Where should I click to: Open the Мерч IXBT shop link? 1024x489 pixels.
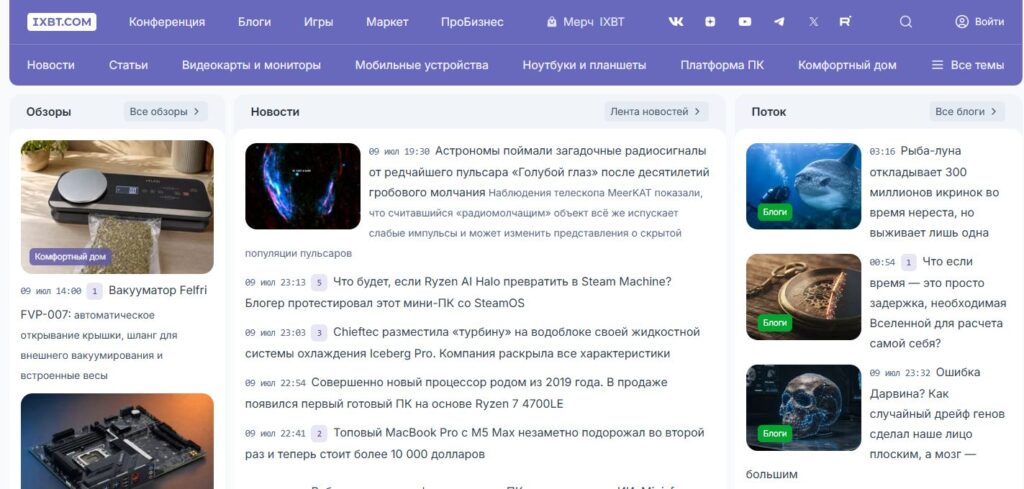[585, 22]
